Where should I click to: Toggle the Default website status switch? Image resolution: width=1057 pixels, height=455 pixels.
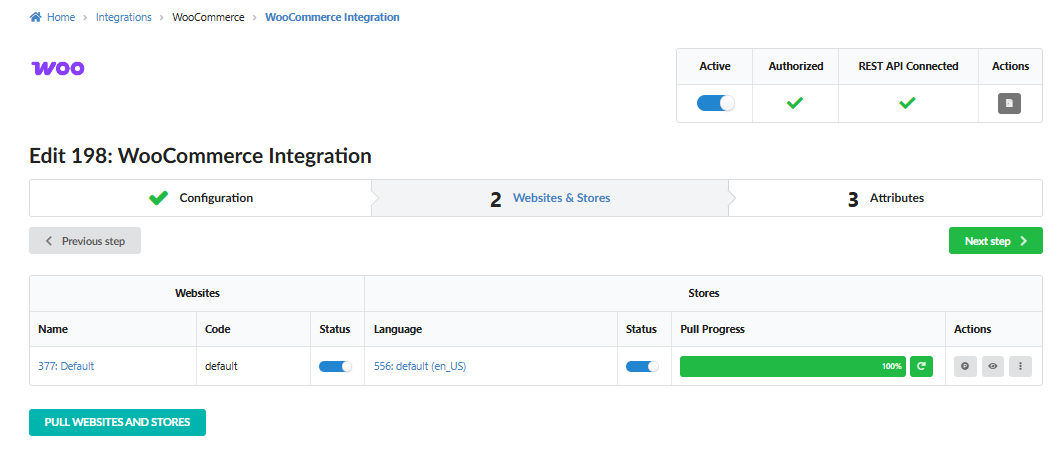pyautogui.click(x=335, y=366)
